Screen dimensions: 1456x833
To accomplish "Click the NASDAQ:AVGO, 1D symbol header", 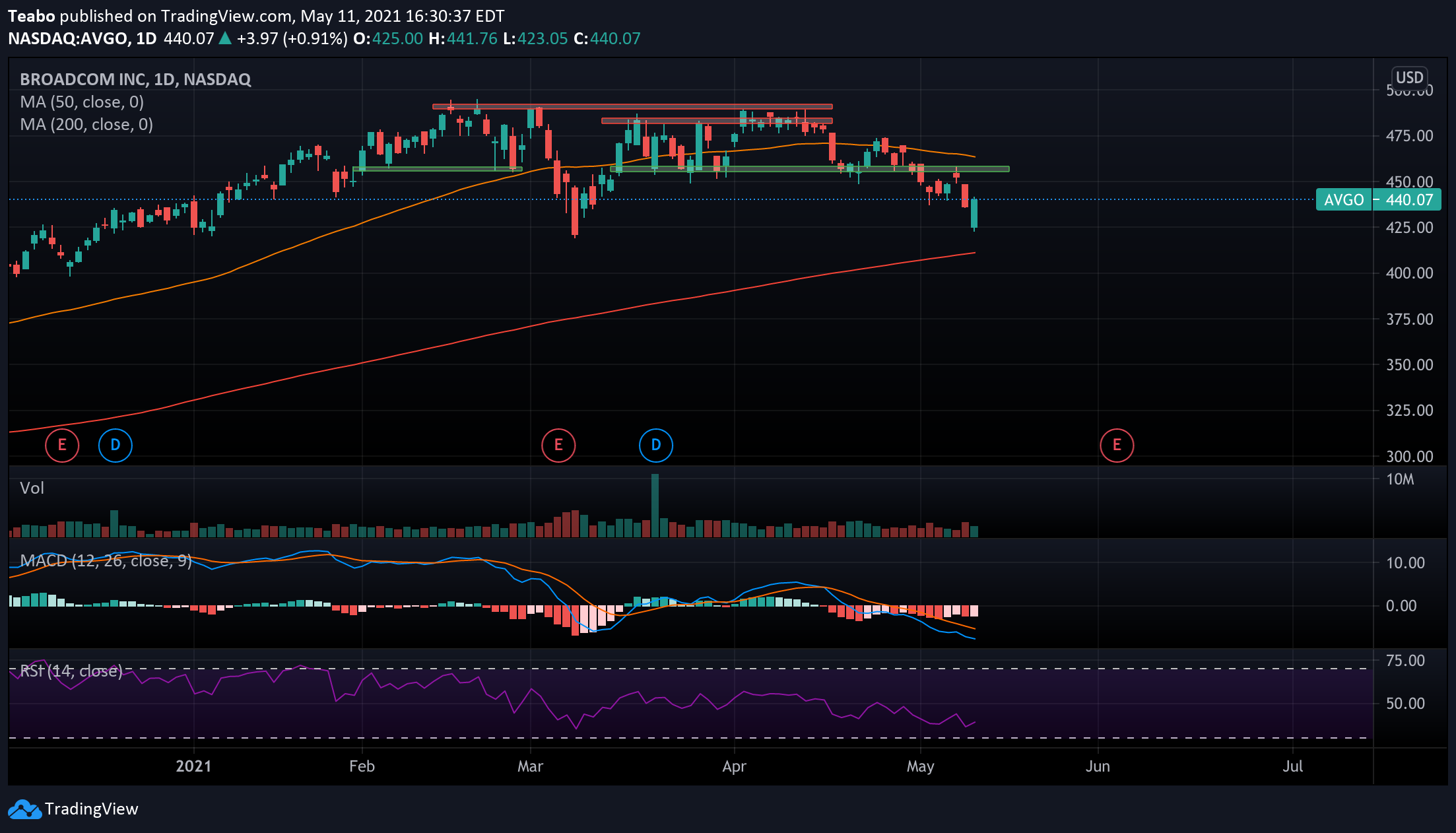I will (x=83, y=38).
